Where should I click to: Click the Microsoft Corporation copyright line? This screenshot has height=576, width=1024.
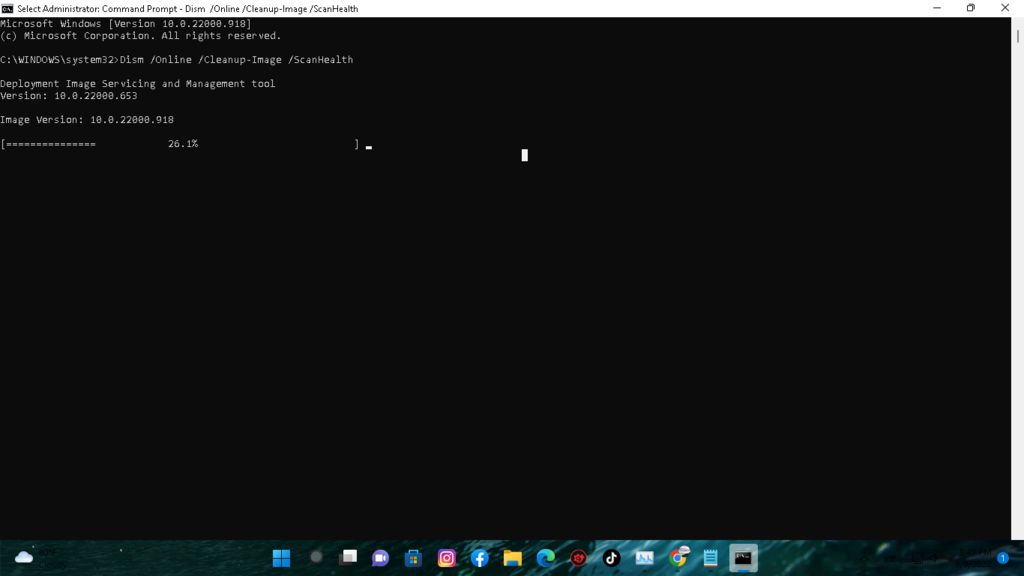point(140,36)
